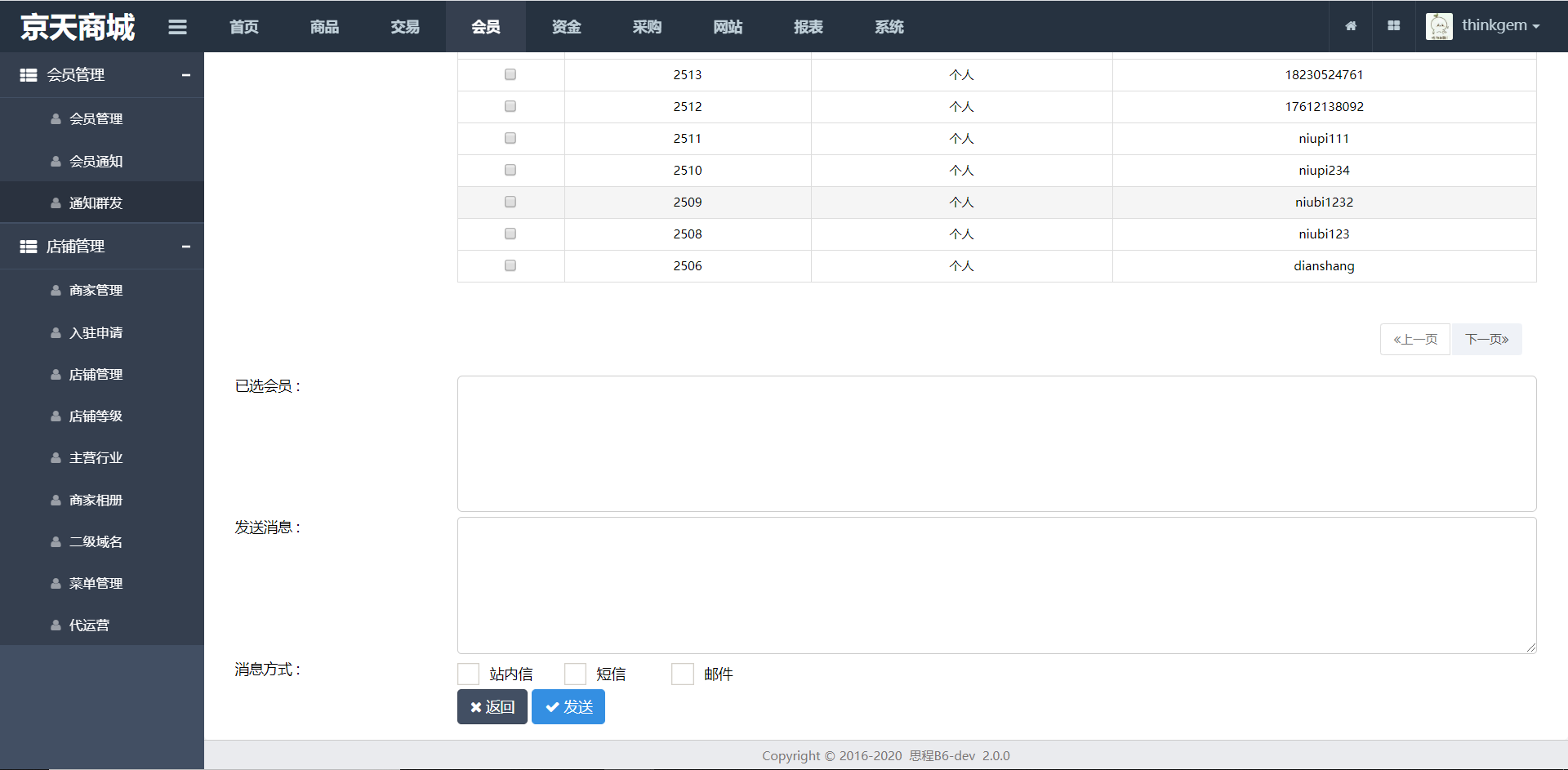Click the home icon in top bar
The height and width of the screenshot is (770, 1568).
pos(1351,26)
